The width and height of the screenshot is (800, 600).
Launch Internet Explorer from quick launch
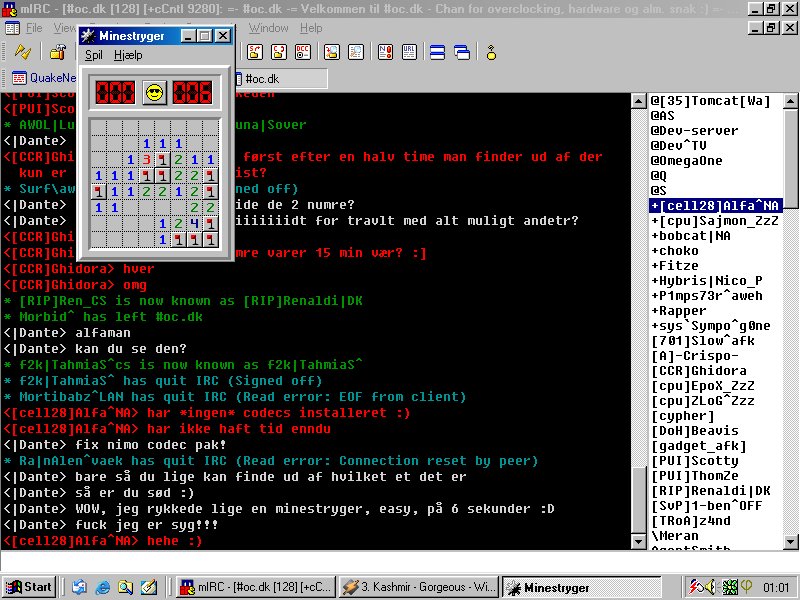click(103, 587)
